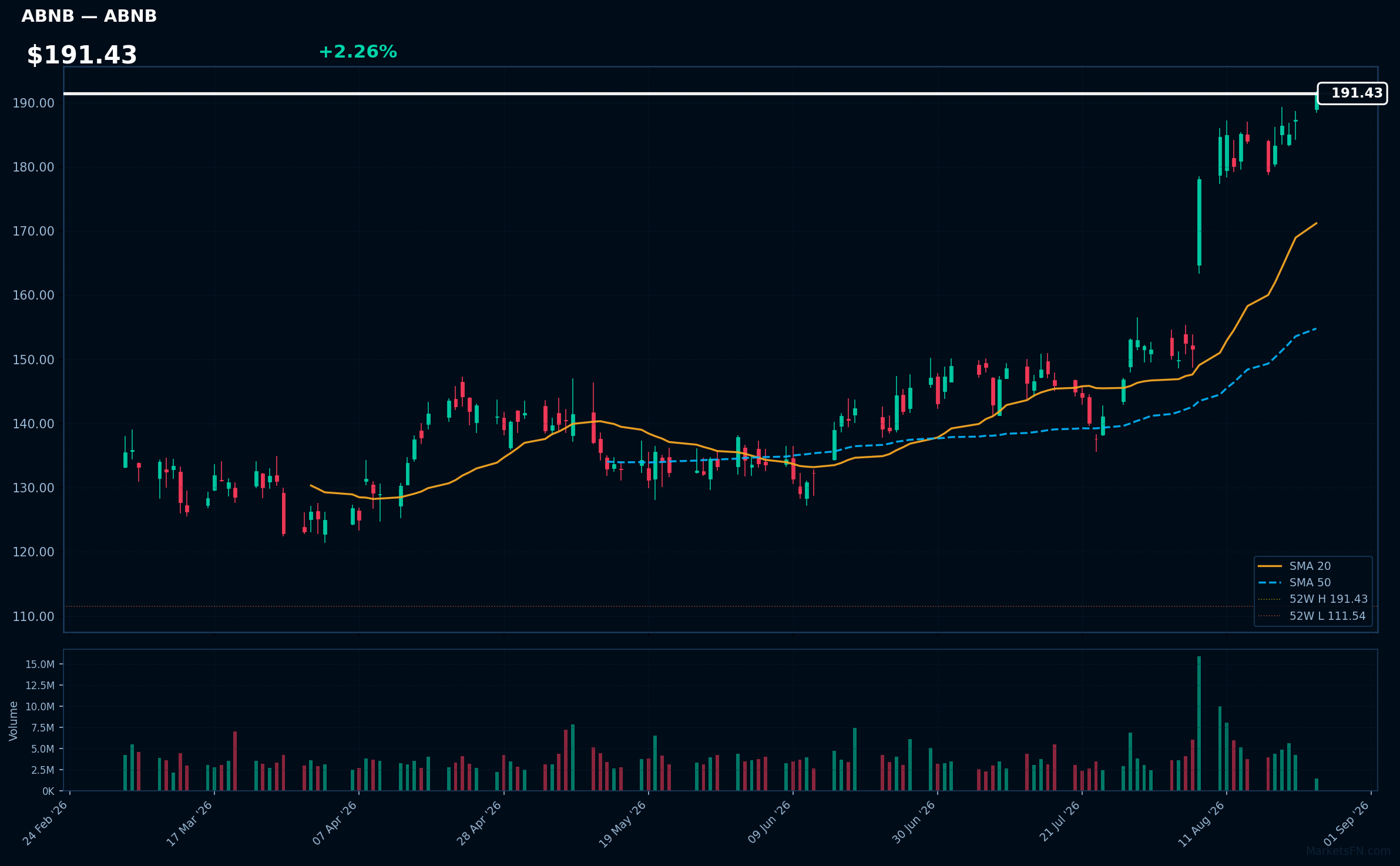The height and width of the screenshot is (866, 1400).
Task: Click the $191.43 current price heading
Action: click(x=82, y=55)
